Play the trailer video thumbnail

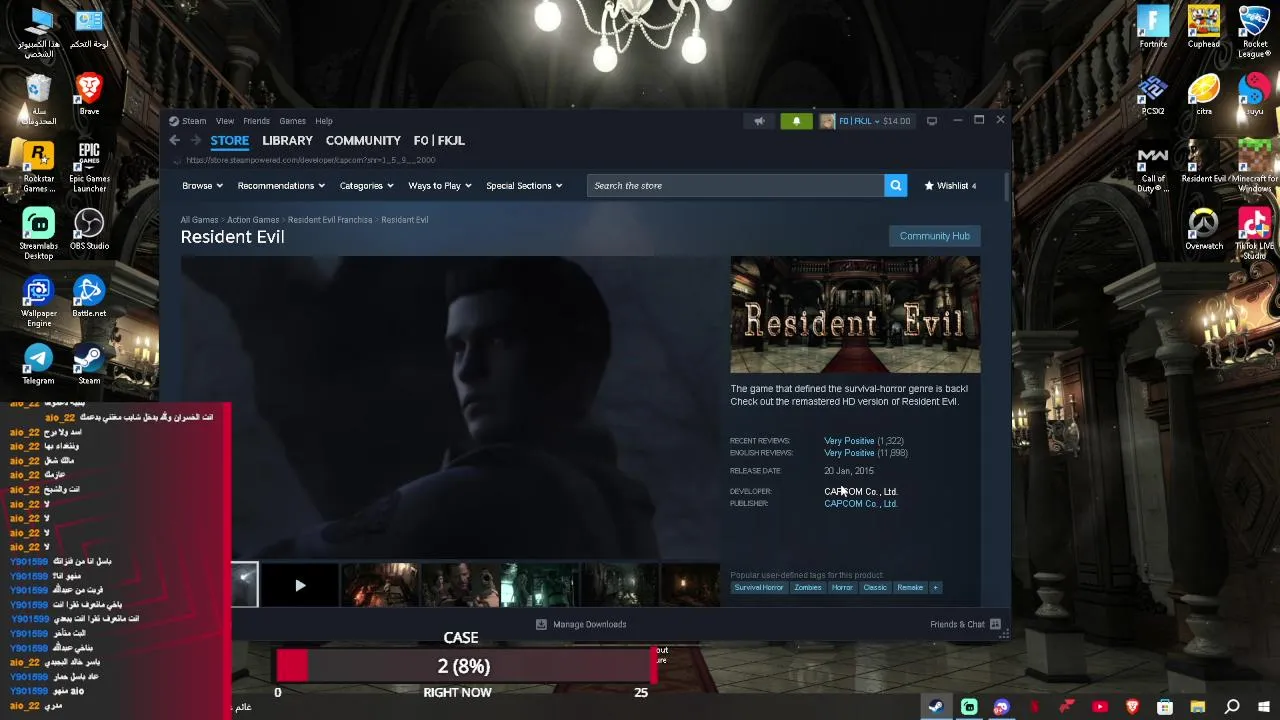299,585
